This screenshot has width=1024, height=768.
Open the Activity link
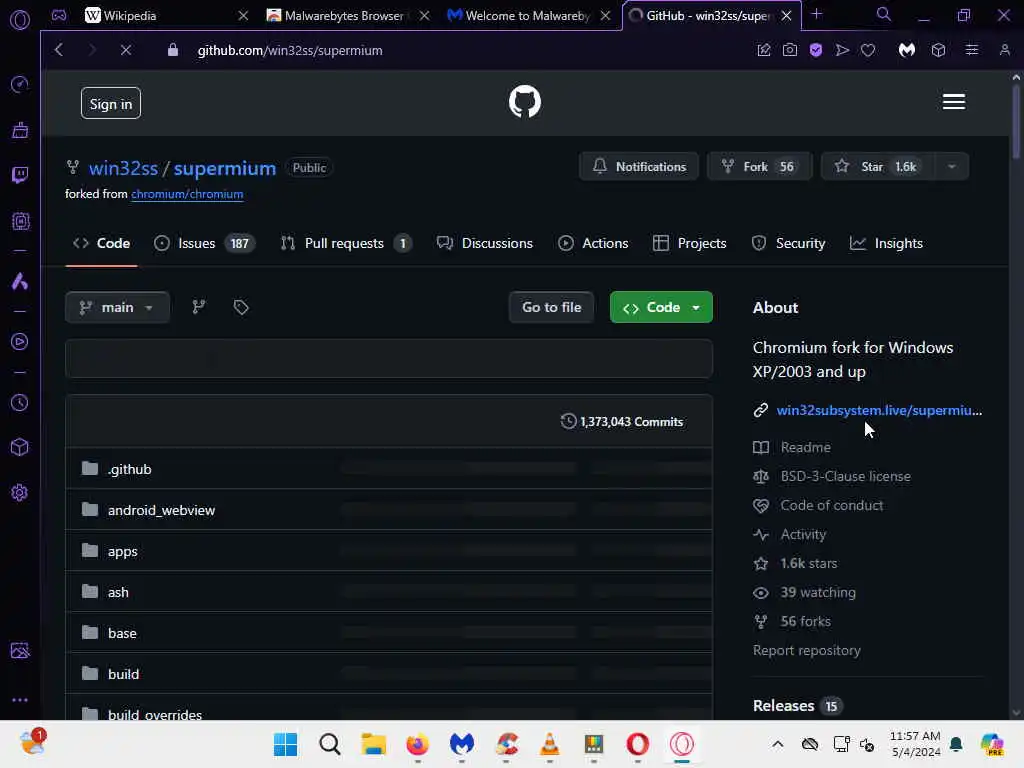click(803, 534)
